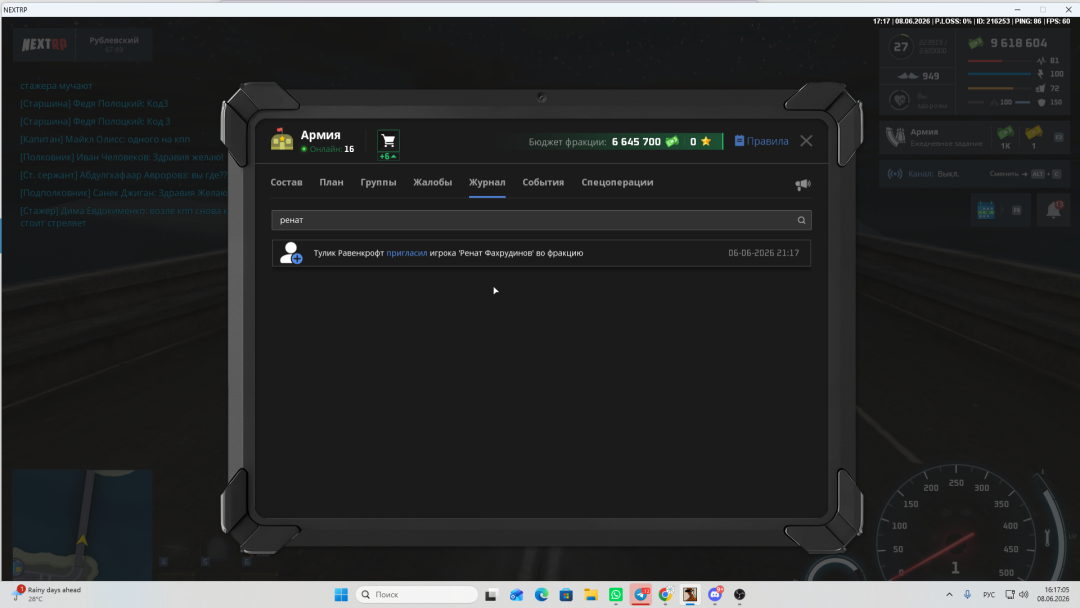Click the taskbar Поиск search box
Screen dimensions: 1080x608
pos(417,595)
